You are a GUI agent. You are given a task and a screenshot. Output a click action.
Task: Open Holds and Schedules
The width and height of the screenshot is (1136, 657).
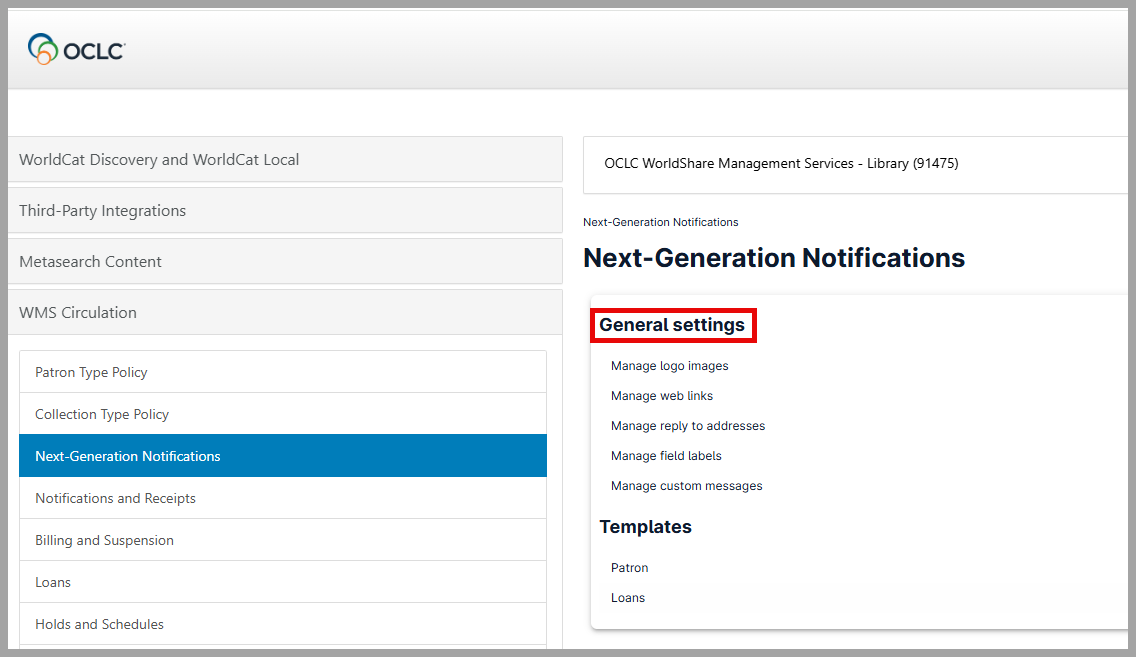coord(283,624)
